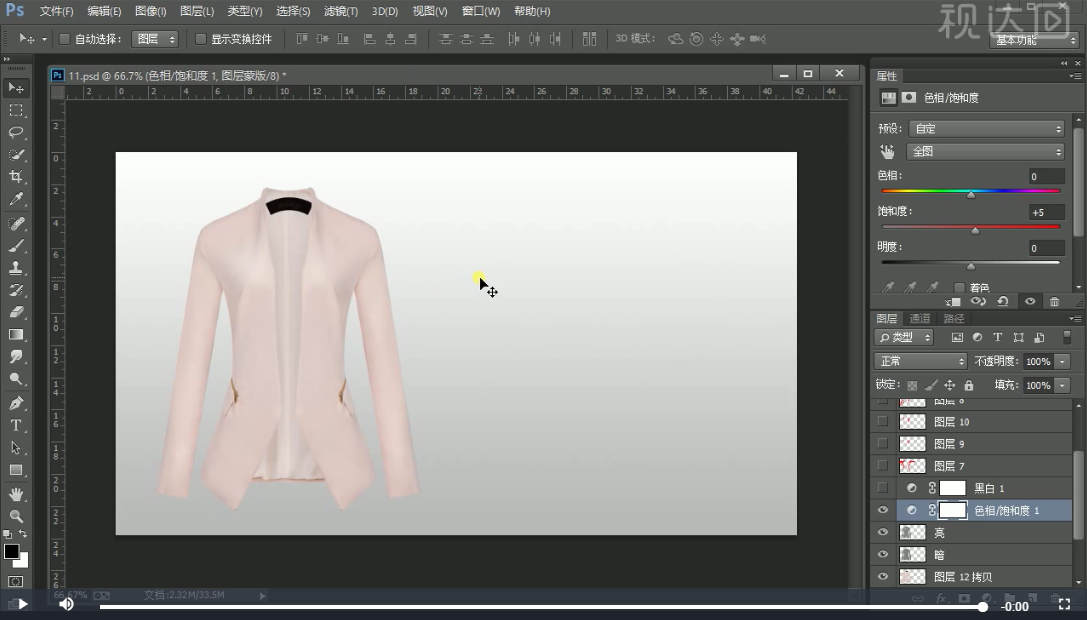This screenshot has width=1087, height=620.
Task: Hide the 色相/饱和度 1 layer
Action: point(882,510)
